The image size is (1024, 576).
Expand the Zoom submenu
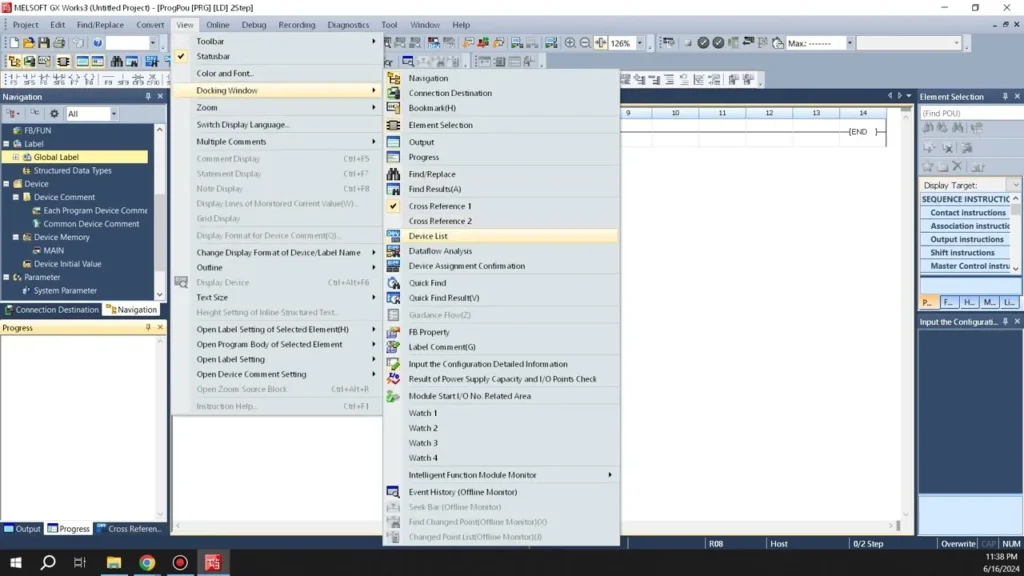coord(278,107)
